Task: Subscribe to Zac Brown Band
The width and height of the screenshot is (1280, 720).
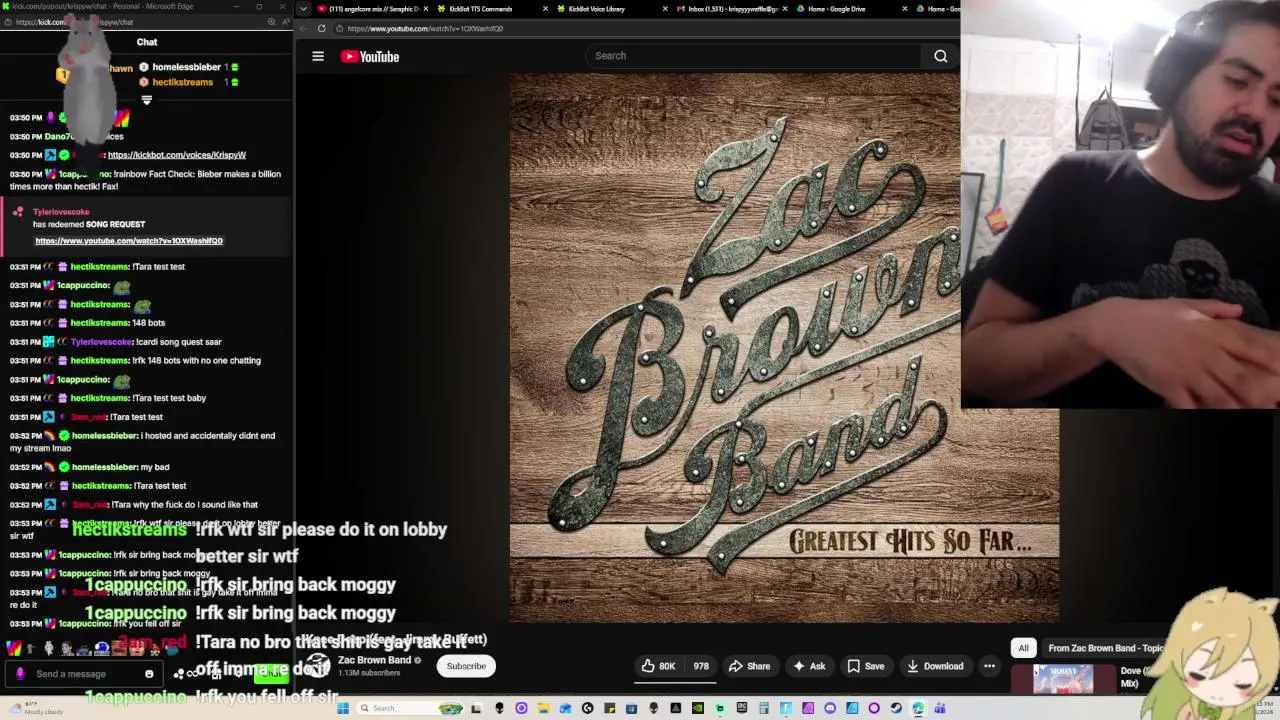Action: [466, 666]
